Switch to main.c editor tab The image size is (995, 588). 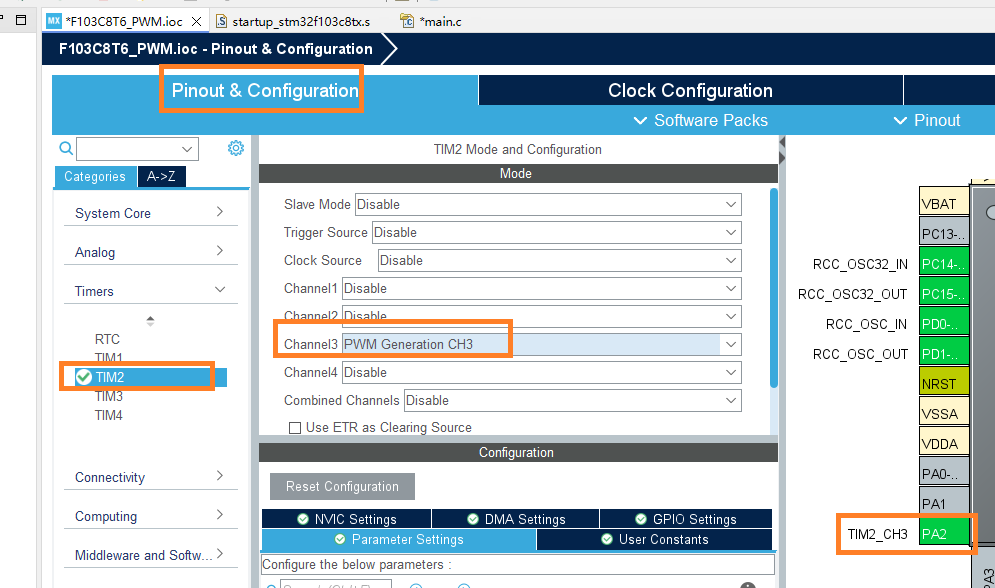pyautogui.click(x=431, y=22)
